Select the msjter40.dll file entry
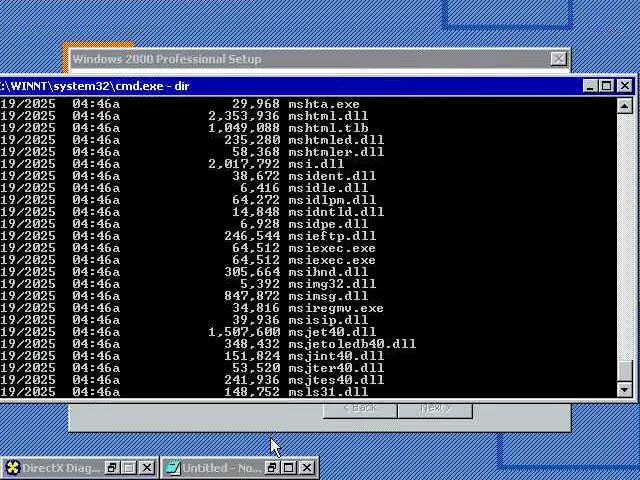640x480 pixels. 336,368
